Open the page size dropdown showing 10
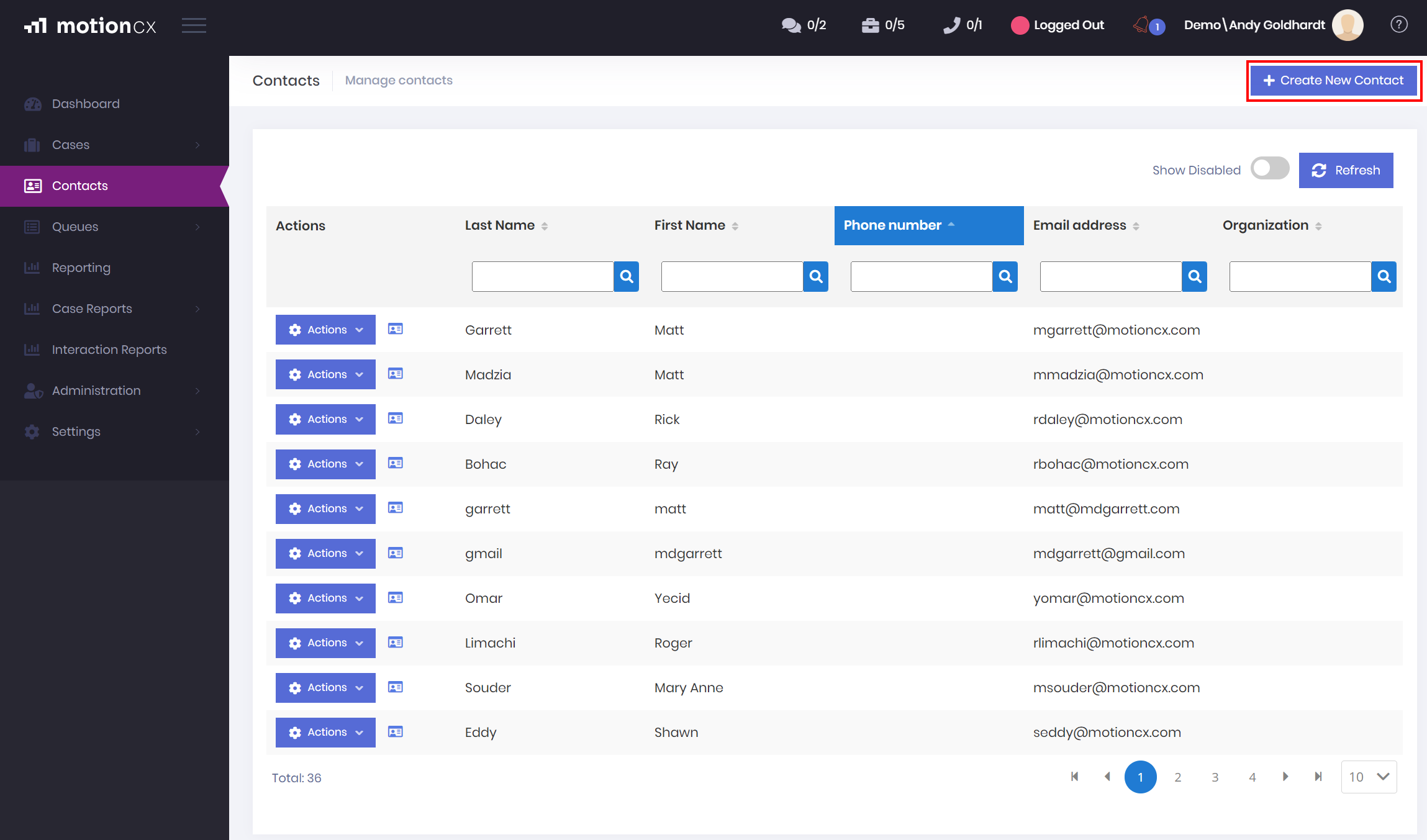The width and height of the screenshot is (1427, 840). tap(1369, 777)
